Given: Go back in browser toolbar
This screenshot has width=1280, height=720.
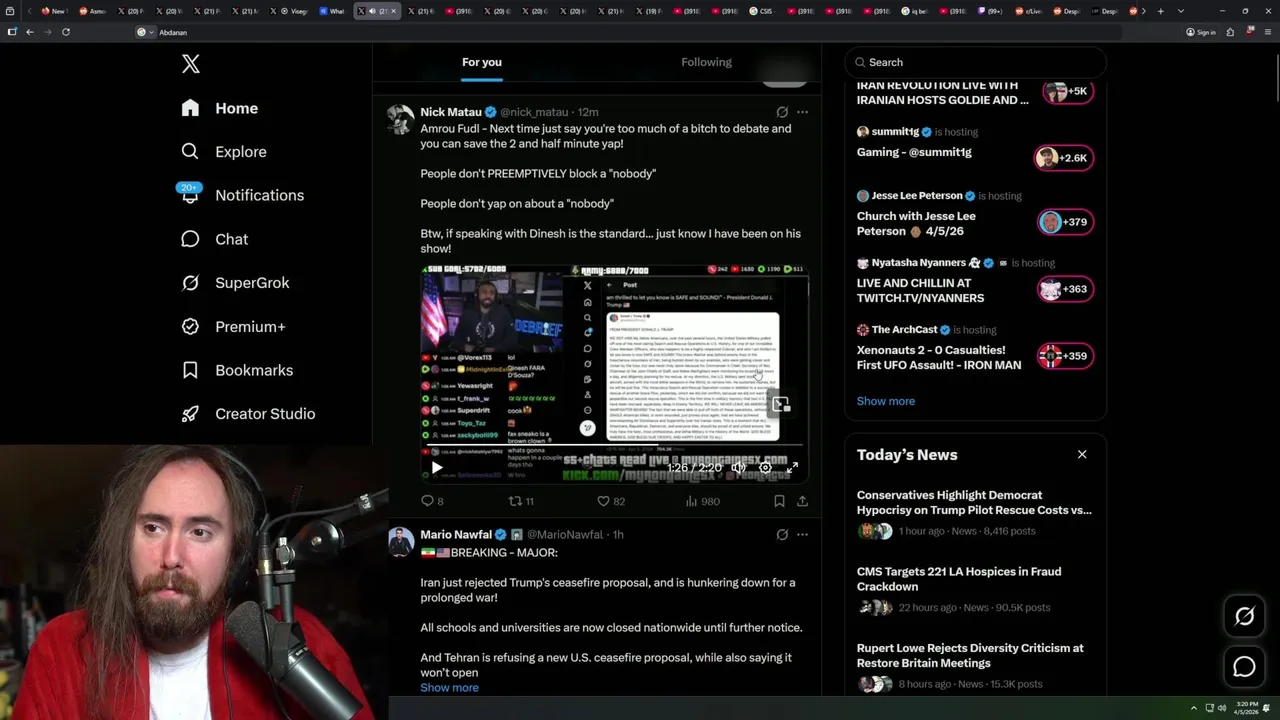Looking at the screenshot, I should coord(30,32).
